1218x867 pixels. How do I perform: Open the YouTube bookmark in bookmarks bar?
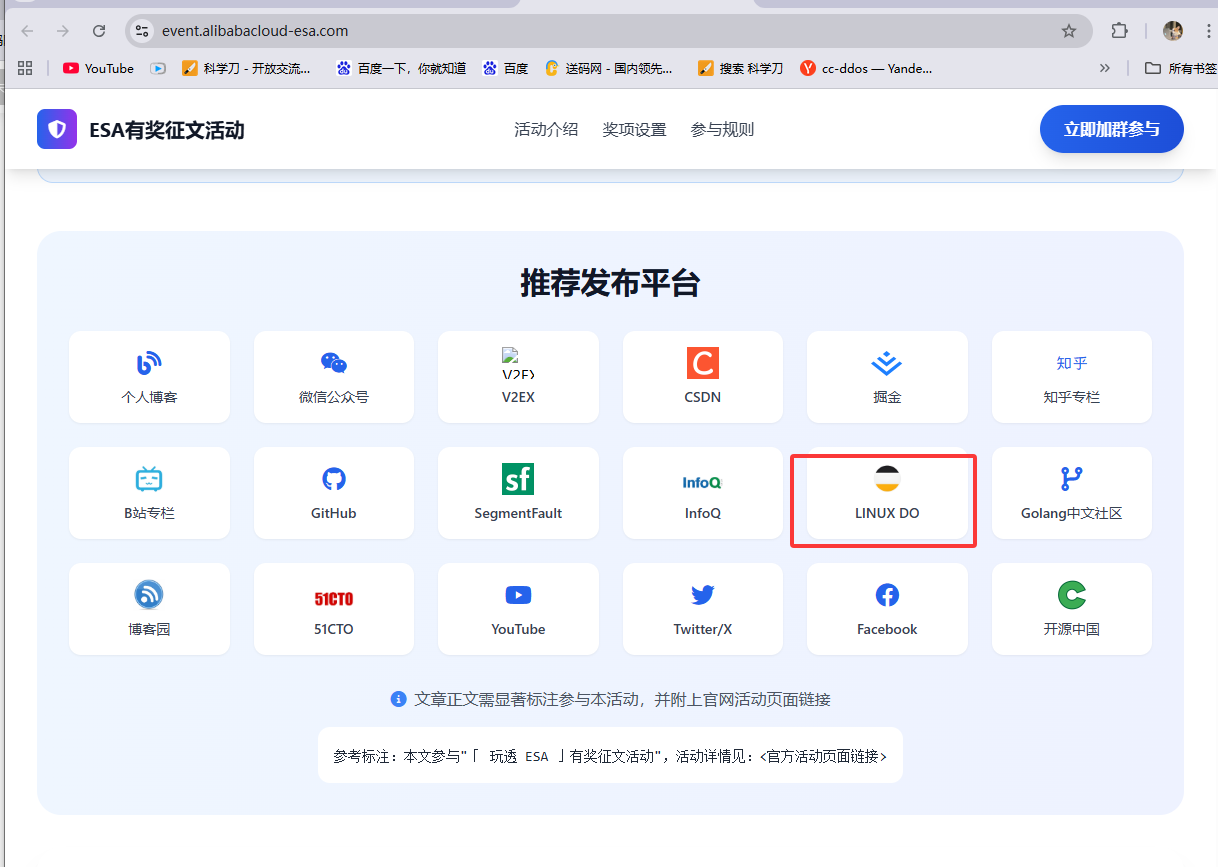click(x=98, y=68)
